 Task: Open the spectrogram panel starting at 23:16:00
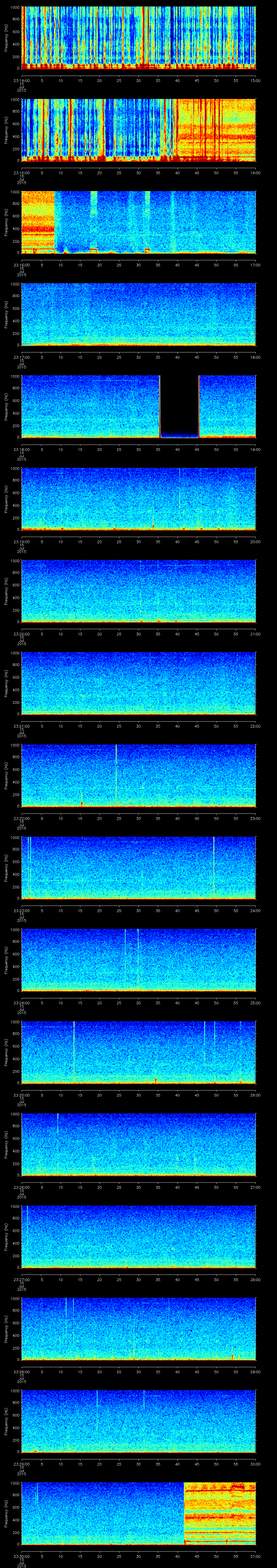coord(139,222)
